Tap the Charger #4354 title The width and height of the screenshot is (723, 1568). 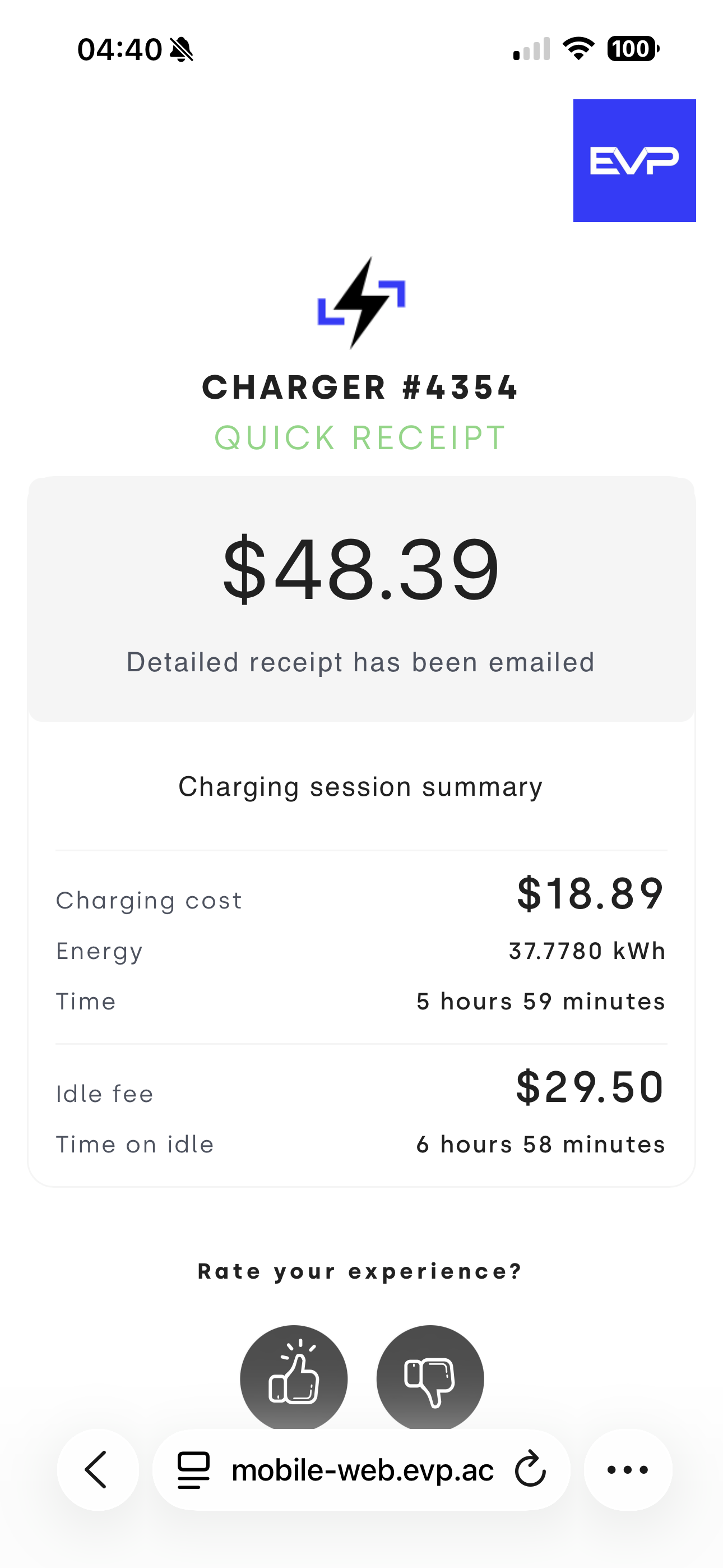pyautogui.click(x=361, y=388)
